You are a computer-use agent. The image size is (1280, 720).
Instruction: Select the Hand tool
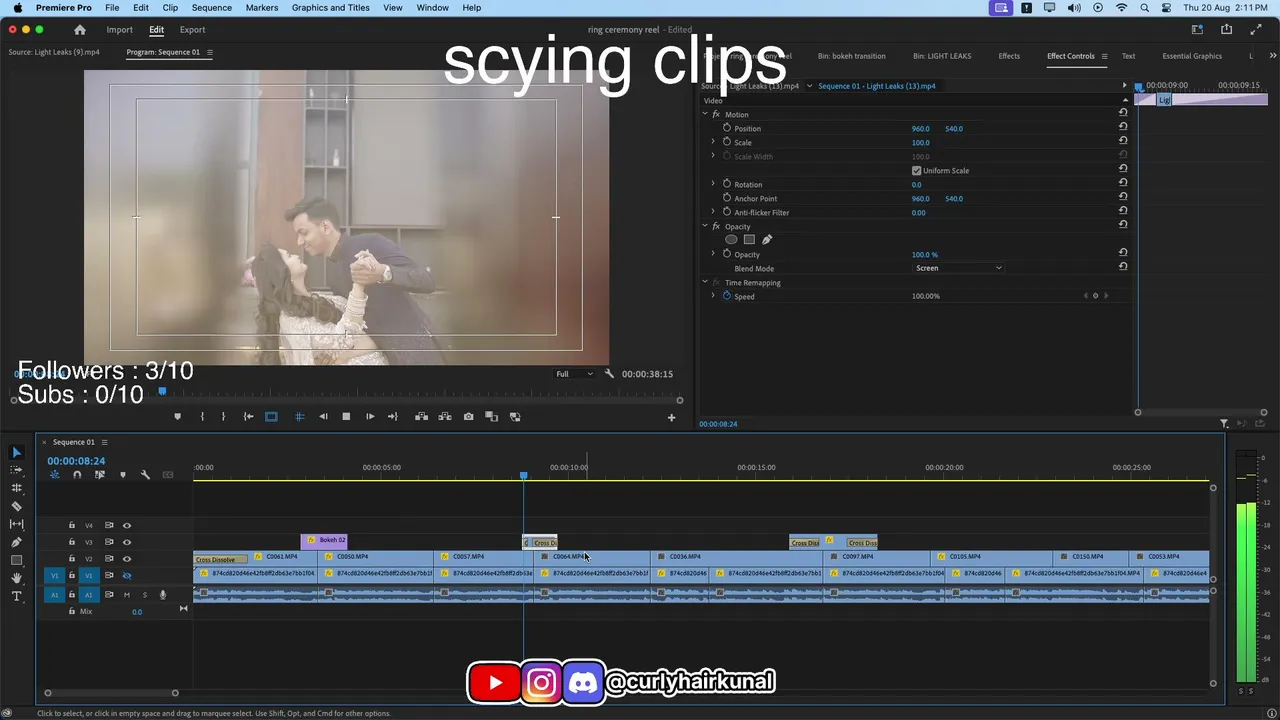(16, 578)
